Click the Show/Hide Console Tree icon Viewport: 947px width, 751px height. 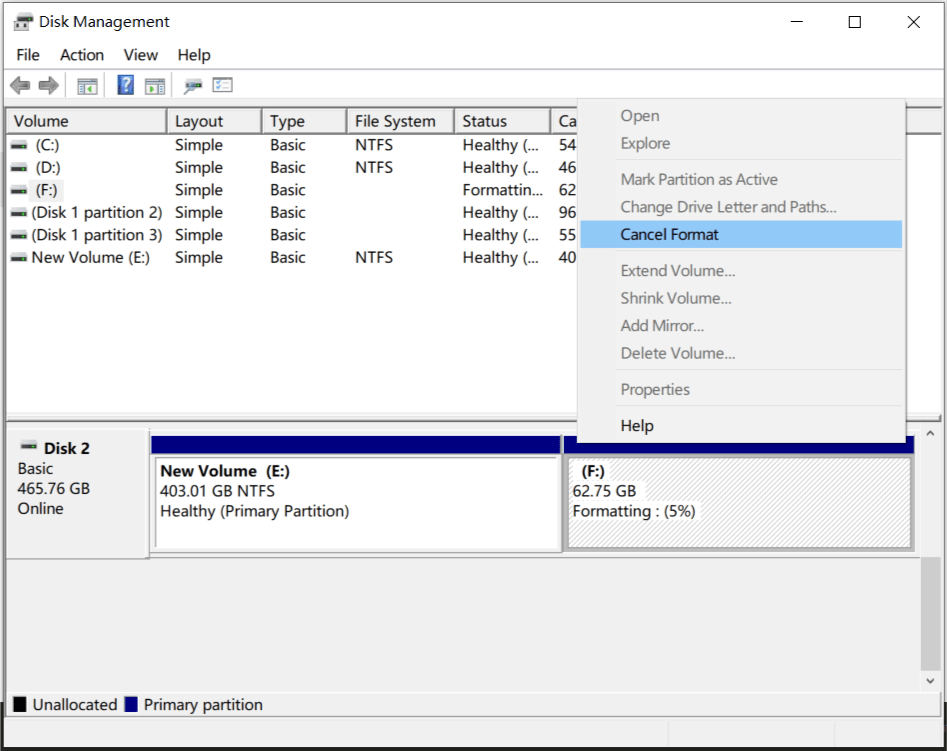click(87, 86)
